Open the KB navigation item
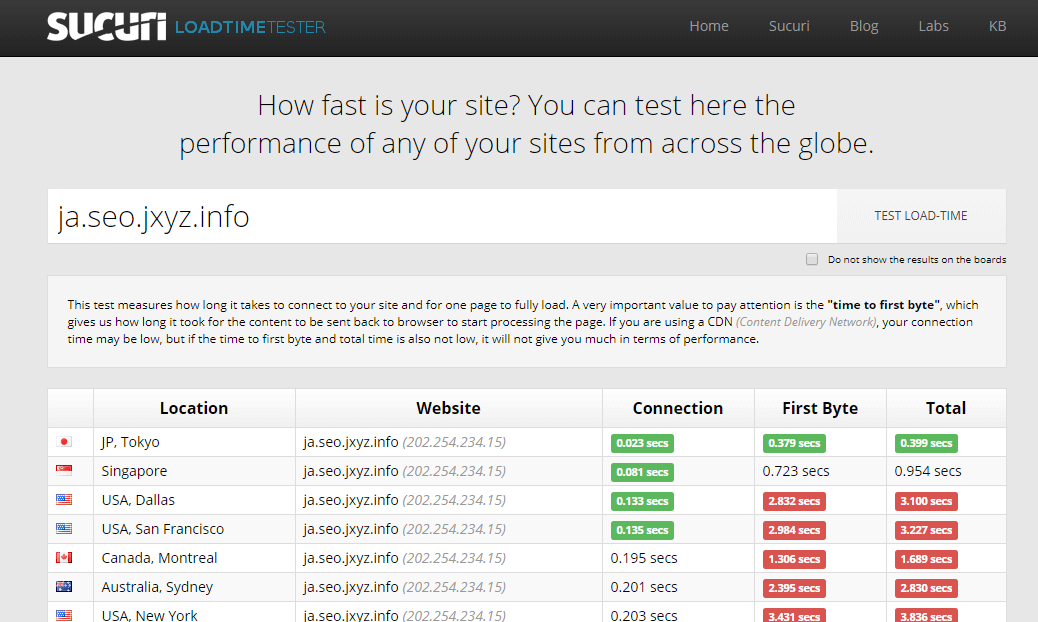 [997, 27]
